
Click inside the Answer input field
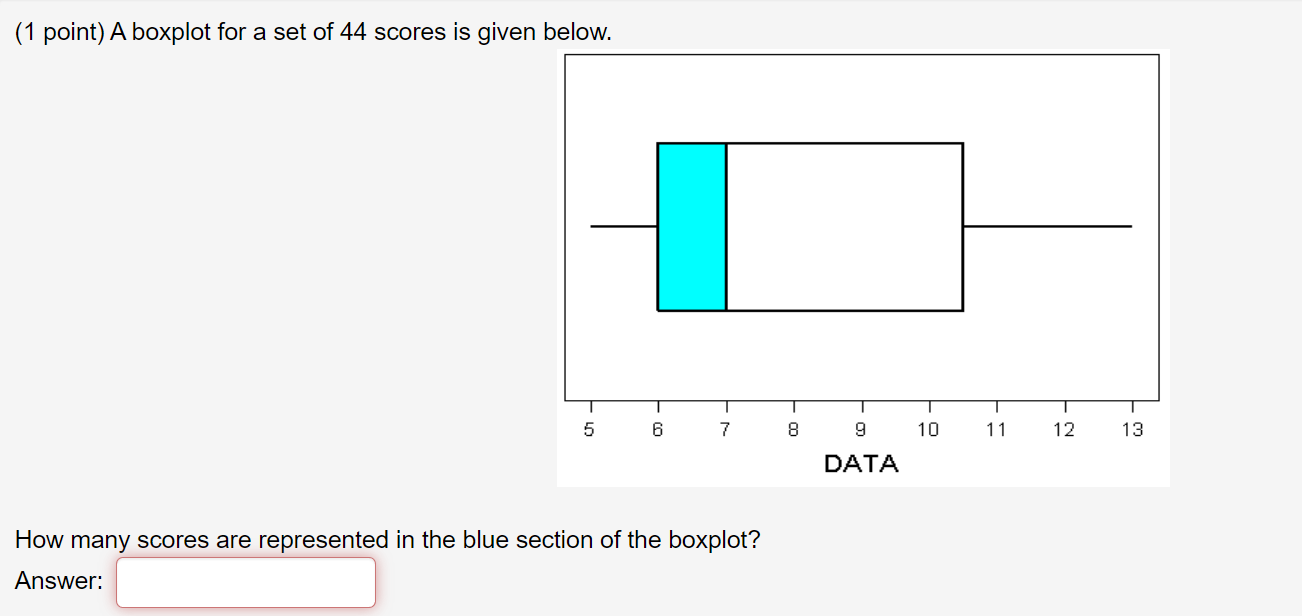245,581
